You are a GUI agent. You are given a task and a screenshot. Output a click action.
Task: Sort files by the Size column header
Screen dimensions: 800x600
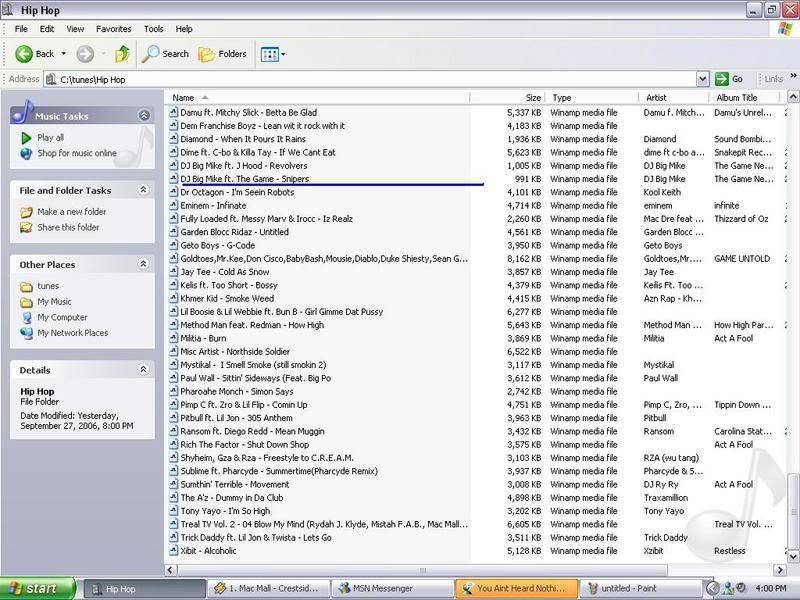click(508, 97)
